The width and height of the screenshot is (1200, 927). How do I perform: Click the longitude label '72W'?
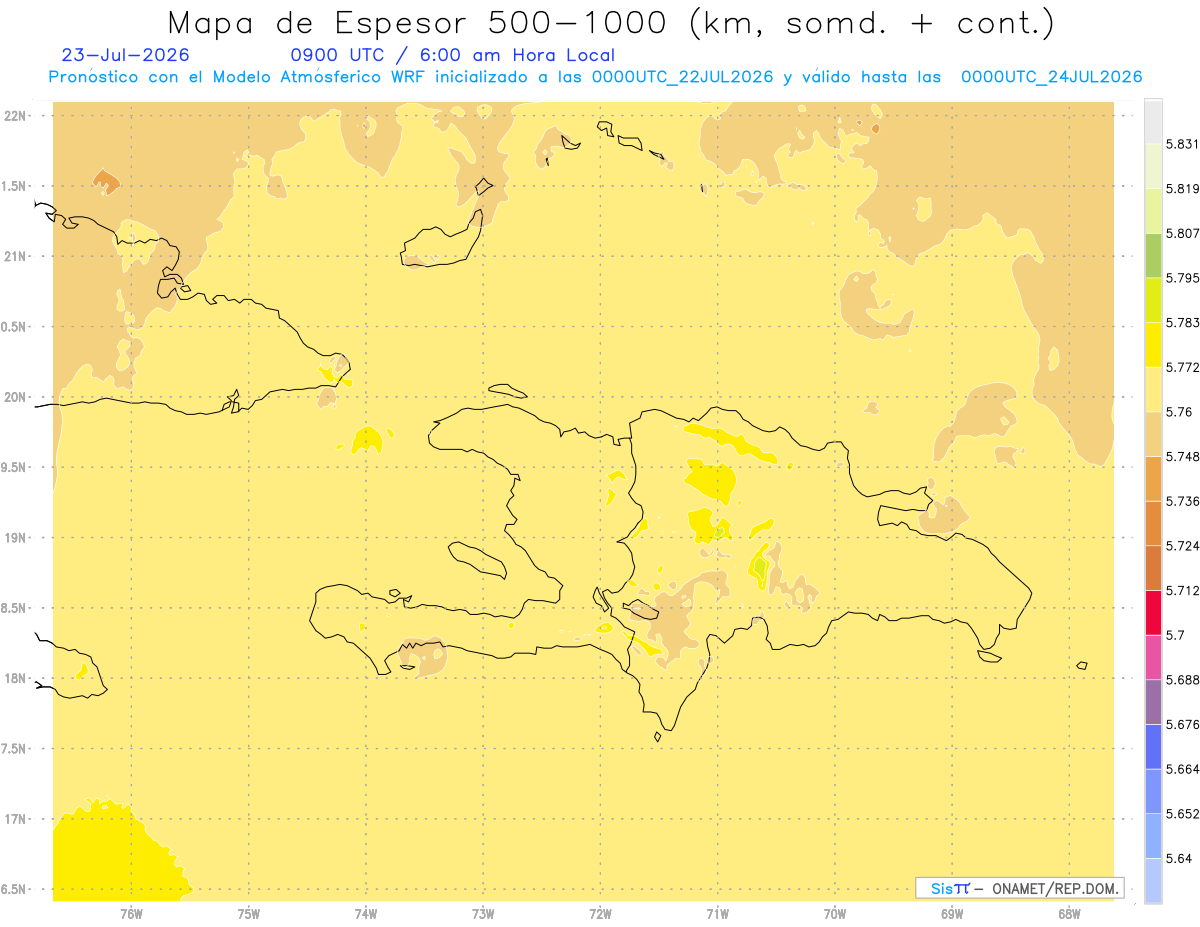pyautogui.click(x=600, y=913)
